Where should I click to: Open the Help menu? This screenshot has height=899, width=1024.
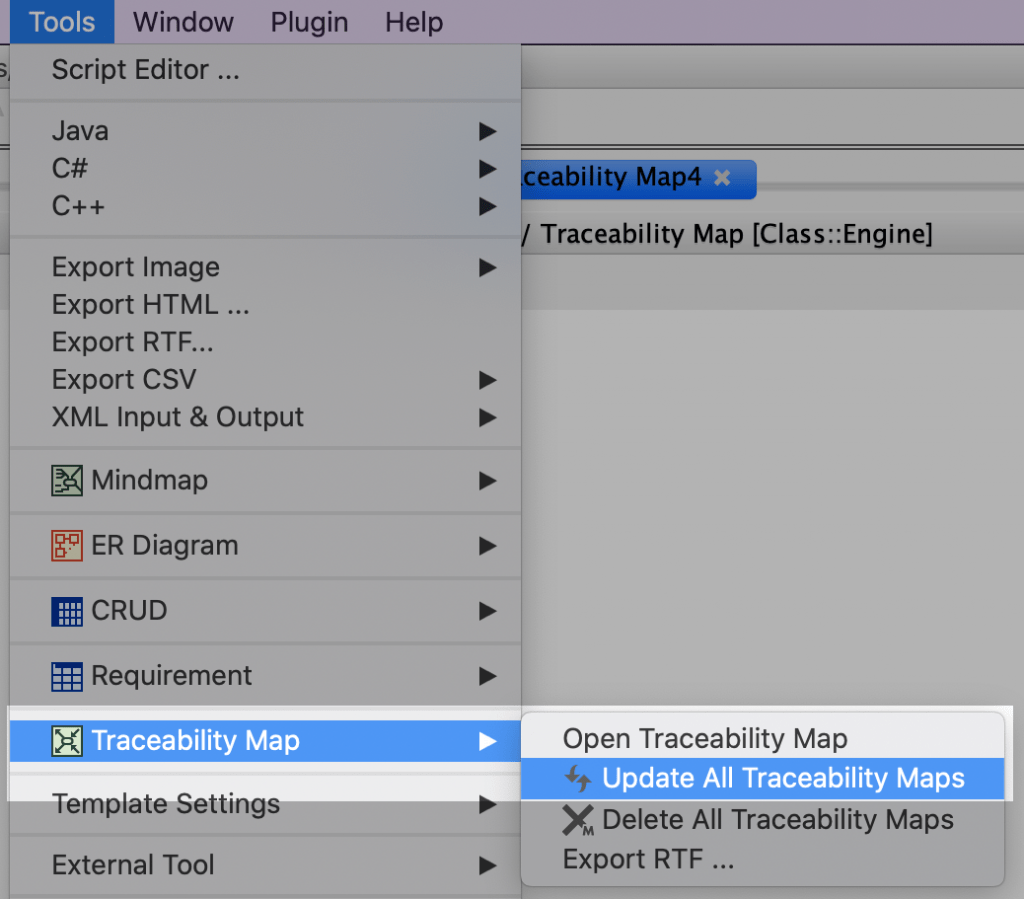(414, 22)
